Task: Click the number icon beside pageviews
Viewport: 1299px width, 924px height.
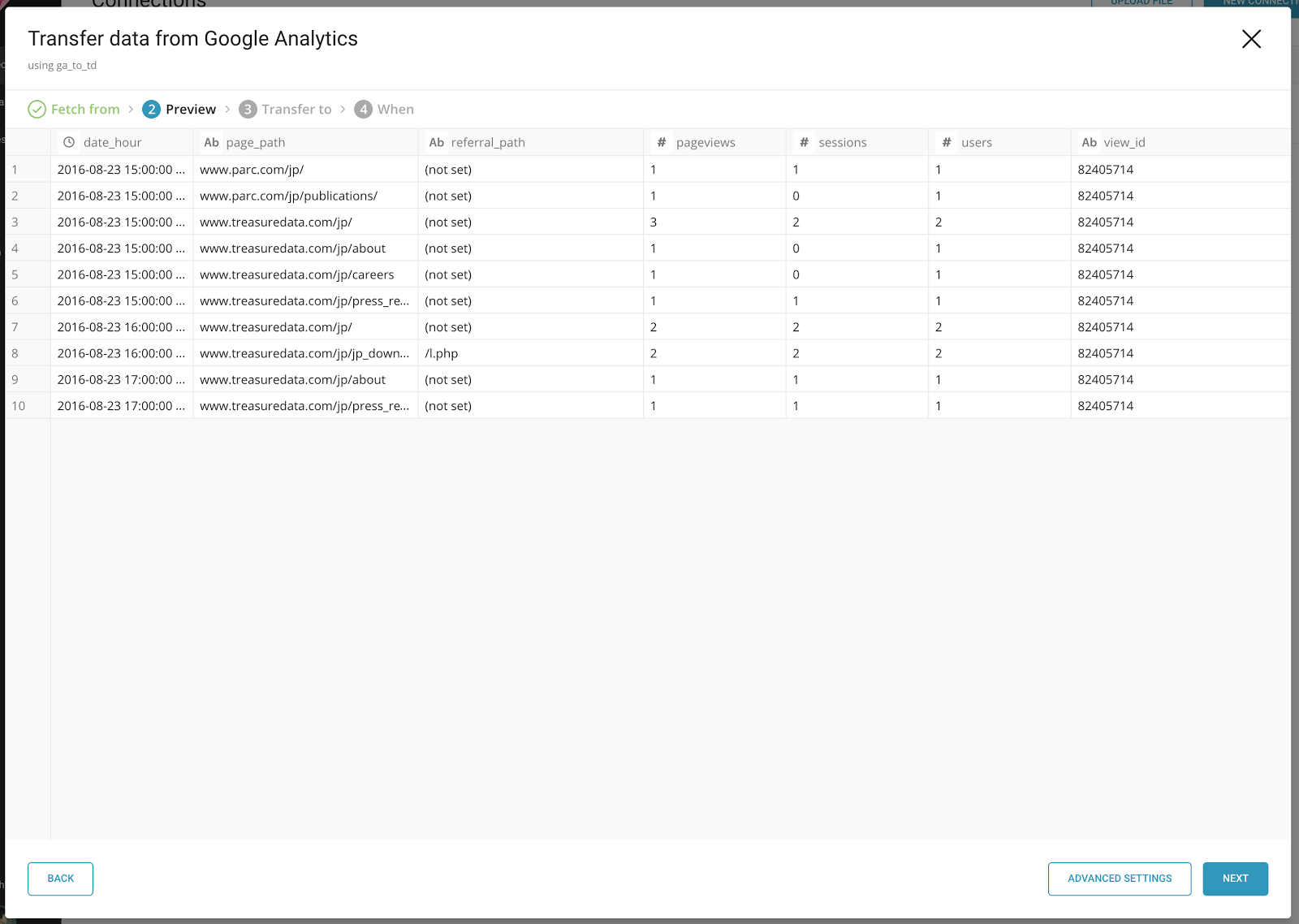Action: click(x=662, y=142)
